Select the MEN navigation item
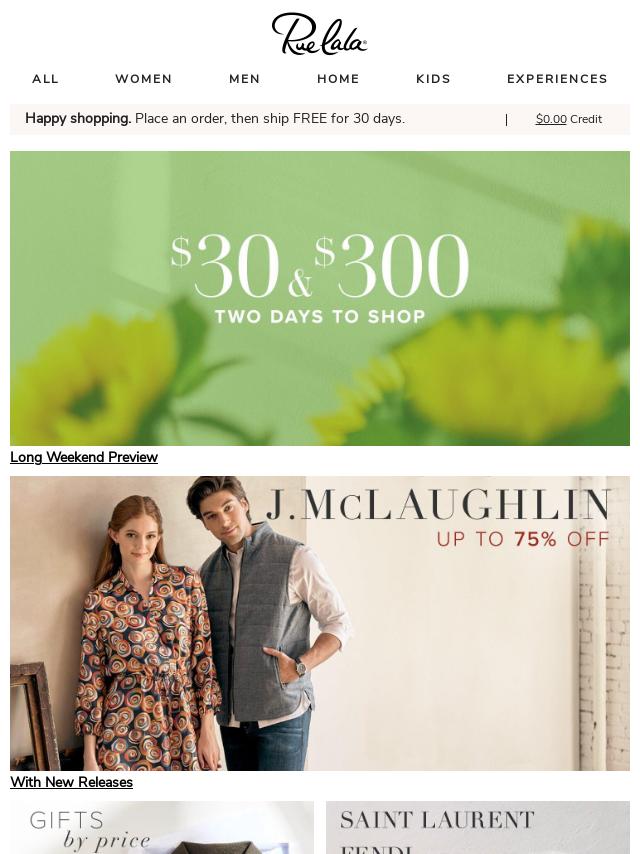 245,79
